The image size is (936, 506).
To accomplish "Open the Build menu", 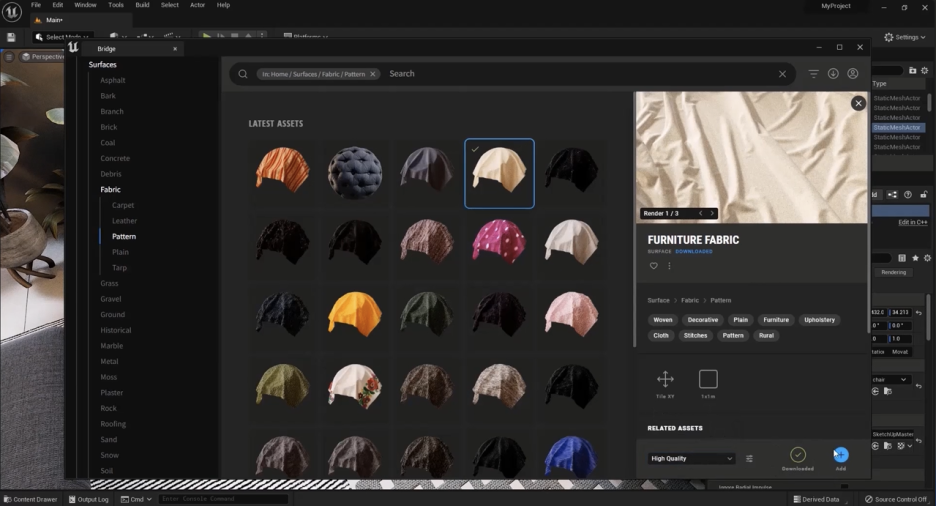I will point(142,5).
